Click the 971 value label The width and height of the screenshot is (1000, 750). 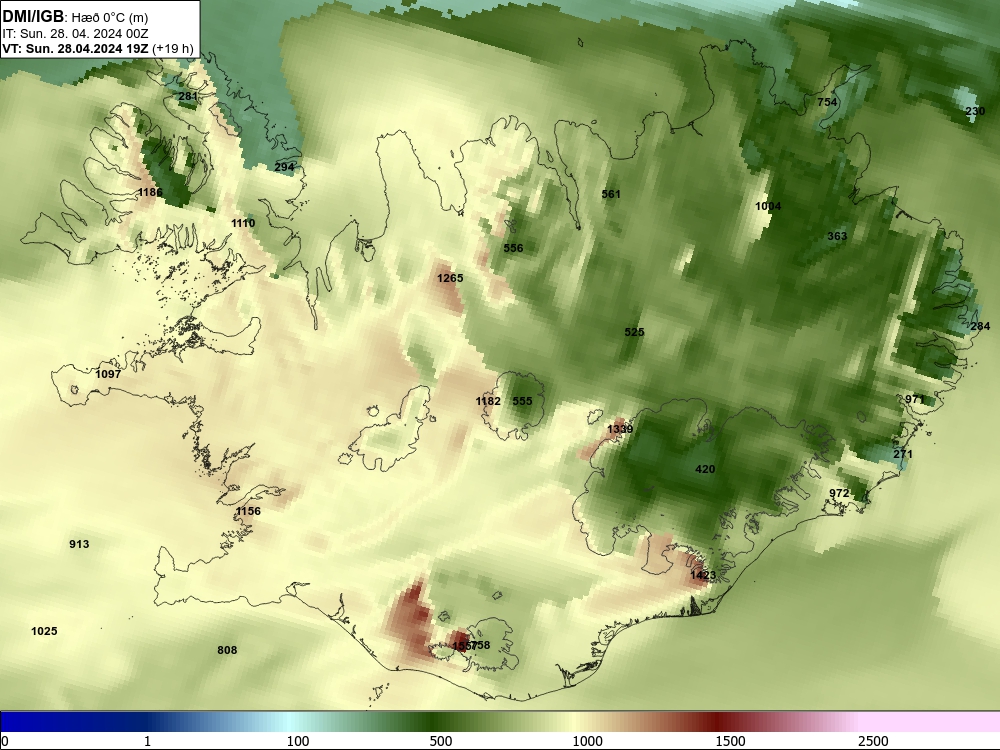(915, 399)
